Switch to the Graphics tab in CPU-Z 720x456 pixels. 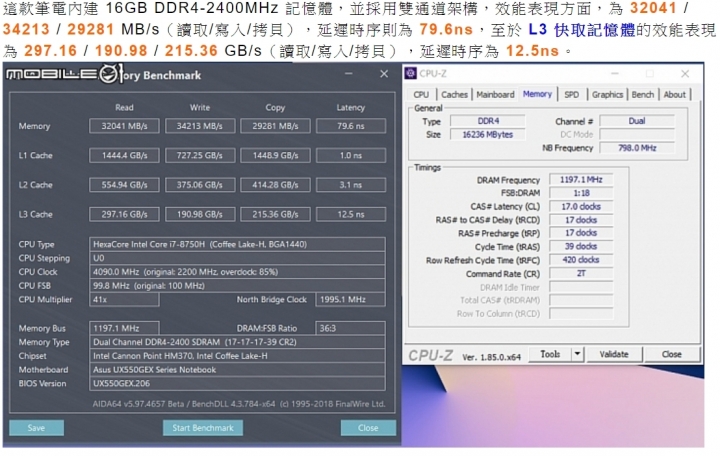coord(607,95)
